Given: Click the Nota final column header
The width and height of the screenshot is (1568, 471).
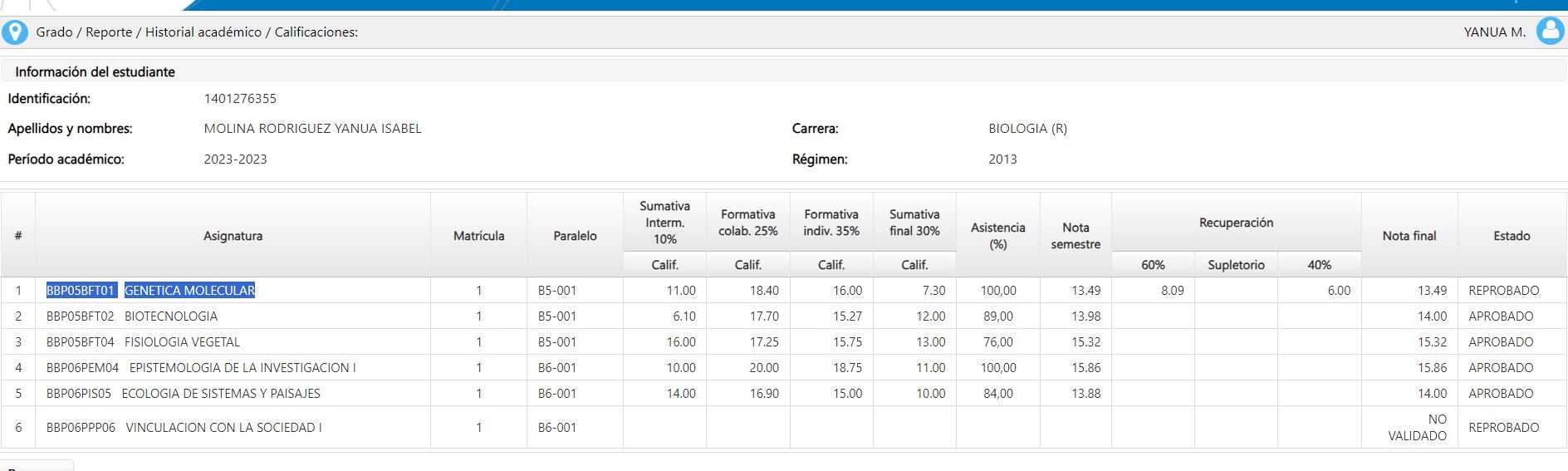Looking at the screenshot, I should click(1409, 235).
